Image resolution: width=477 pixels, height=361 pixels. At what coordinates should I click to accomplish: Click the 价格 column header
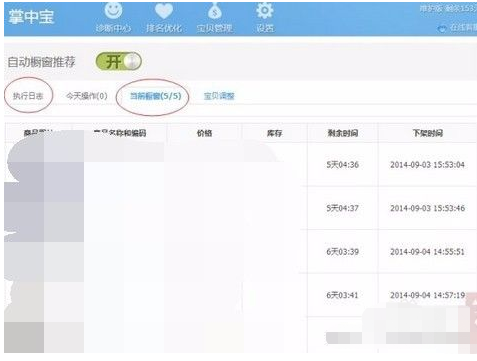[204, 133]
